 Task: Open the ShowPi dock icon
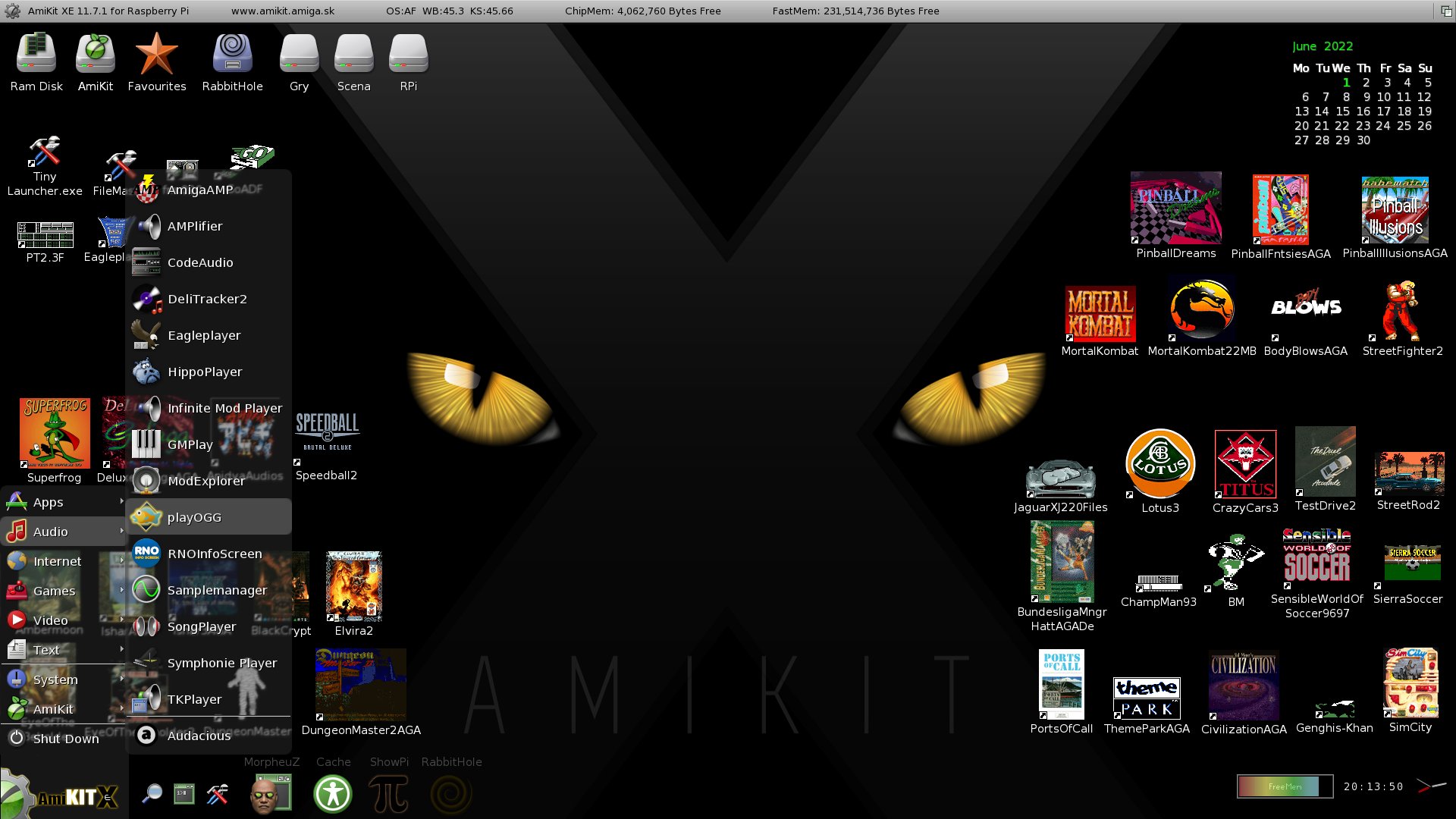tap(388, 793)
